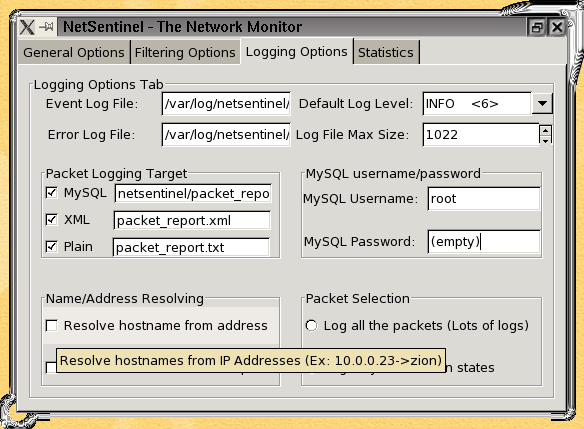Click the Event Log File label
584x429 pixels.
[92, 104]
